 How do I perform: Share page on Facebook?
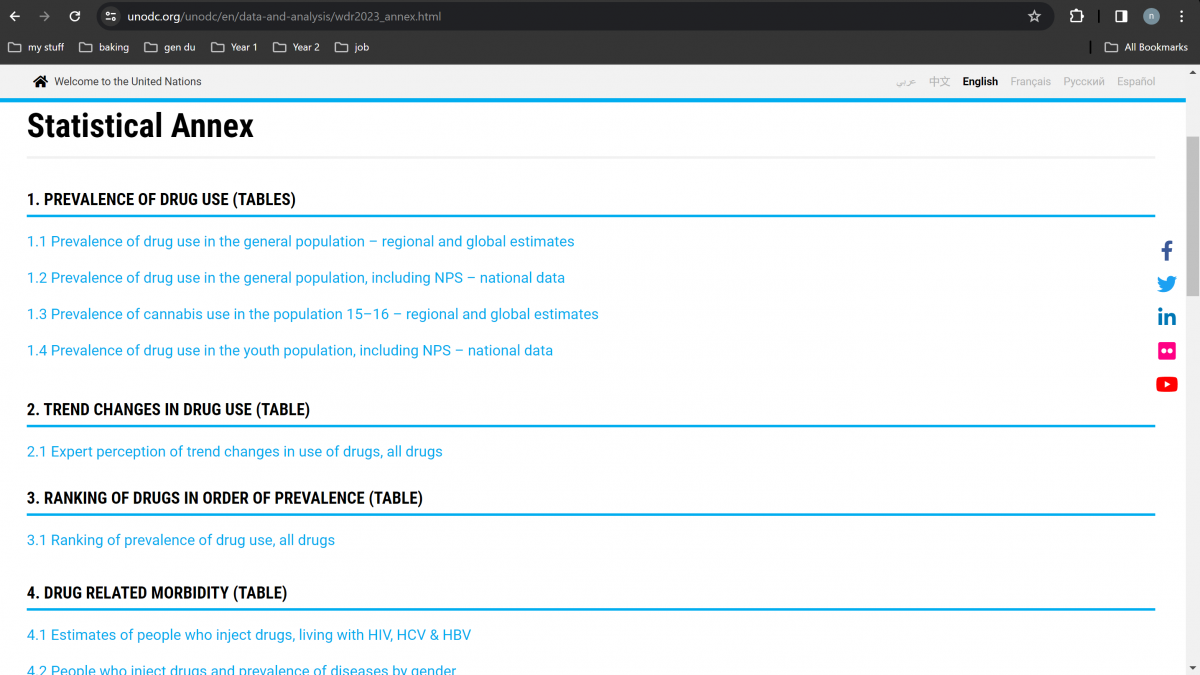pyautogui.click(x=1166, y=251)
